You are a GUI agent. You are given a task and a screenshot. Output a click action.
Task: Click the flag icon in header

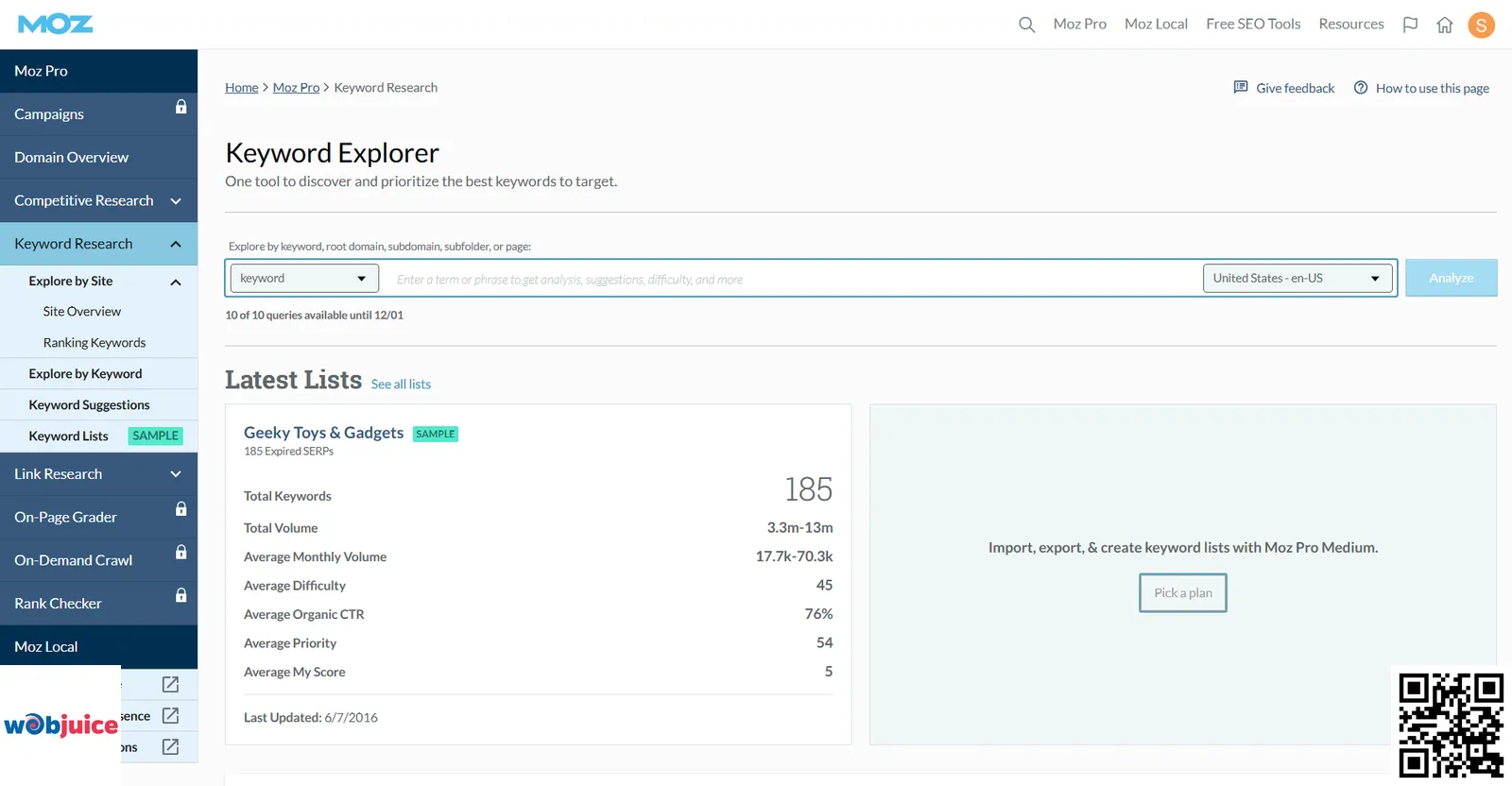[x=1410, y=25]
